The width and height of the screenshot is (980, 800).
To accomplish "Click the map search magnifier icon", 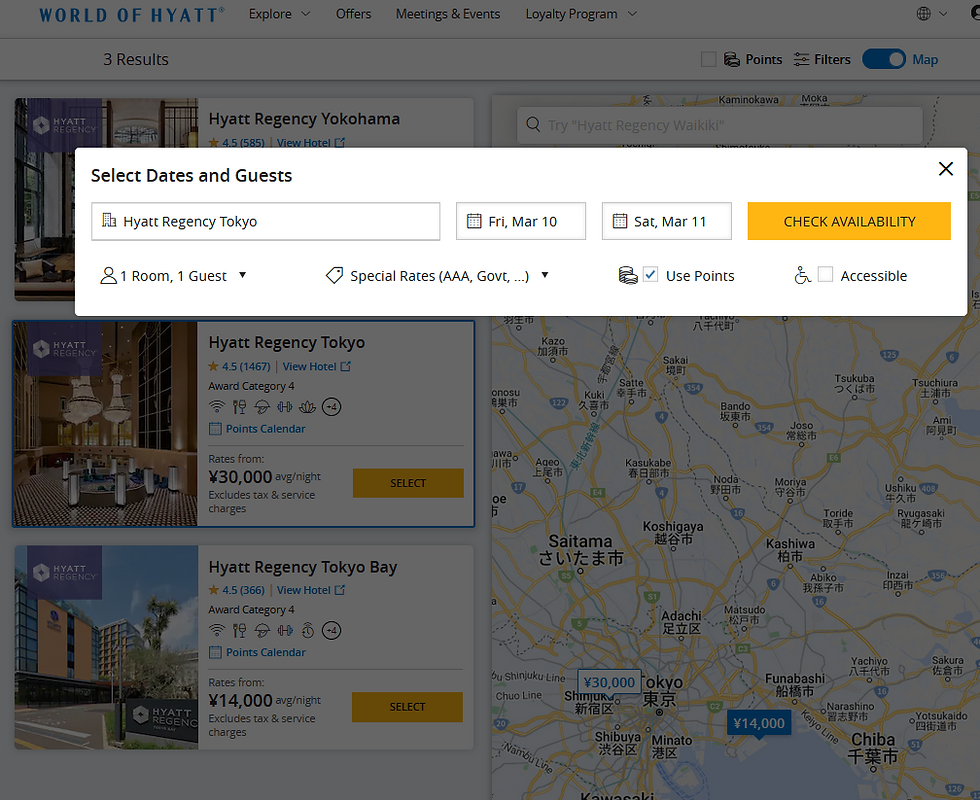I will click(533, 124).
